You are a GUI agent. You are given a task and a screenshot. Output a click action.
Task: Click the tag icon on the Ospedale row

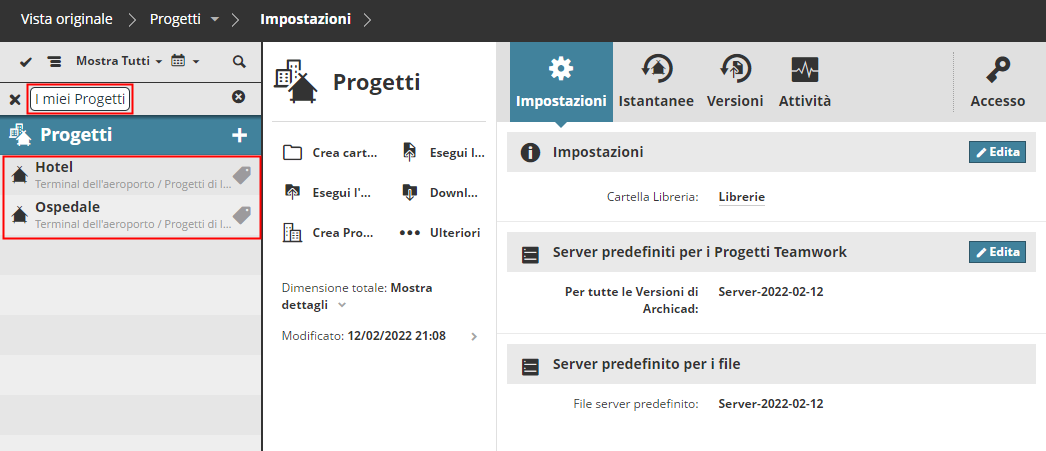(x=241, y=215)
